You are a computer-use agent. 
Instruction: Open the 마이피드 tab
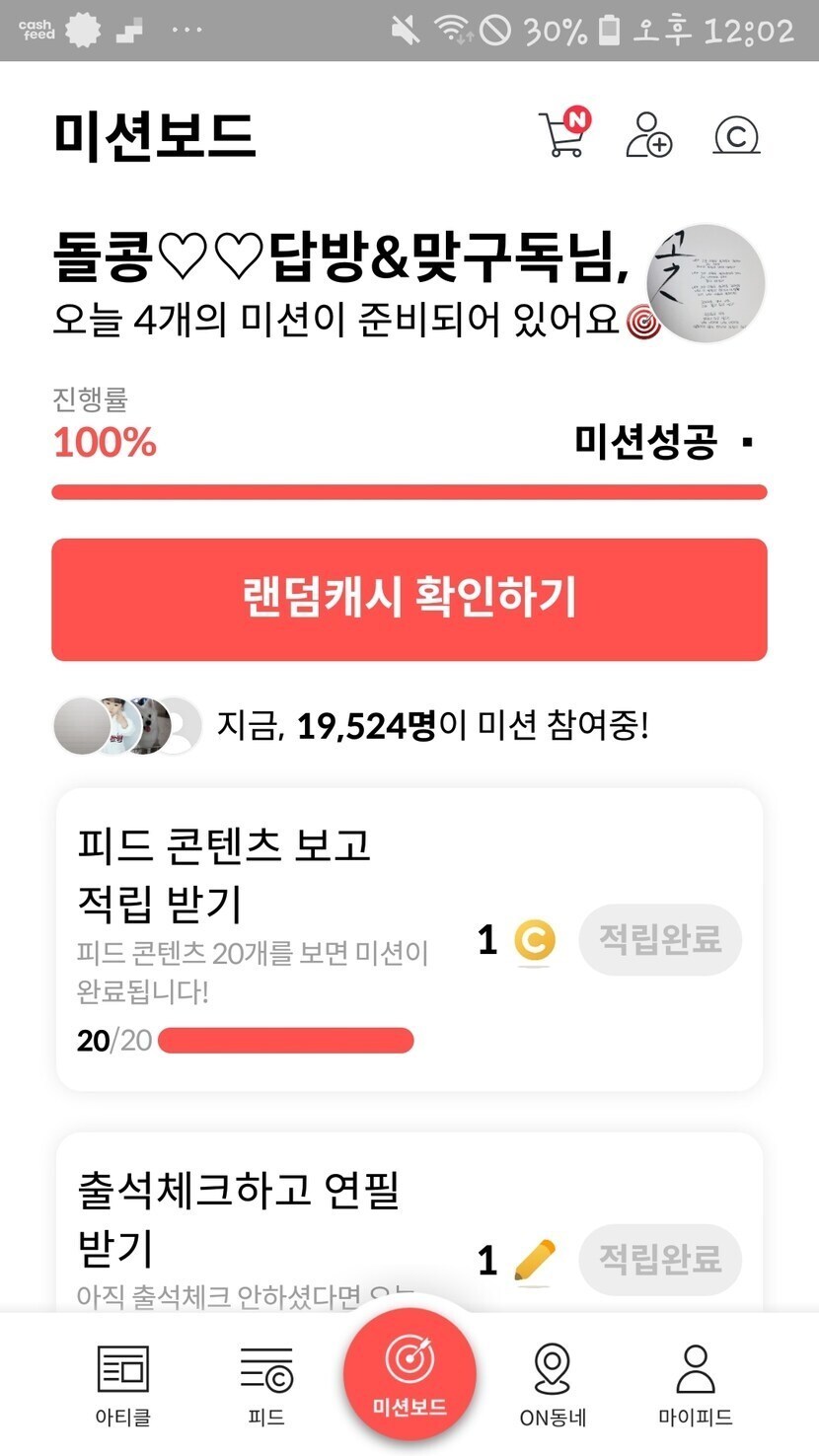tap(696, 1385)
